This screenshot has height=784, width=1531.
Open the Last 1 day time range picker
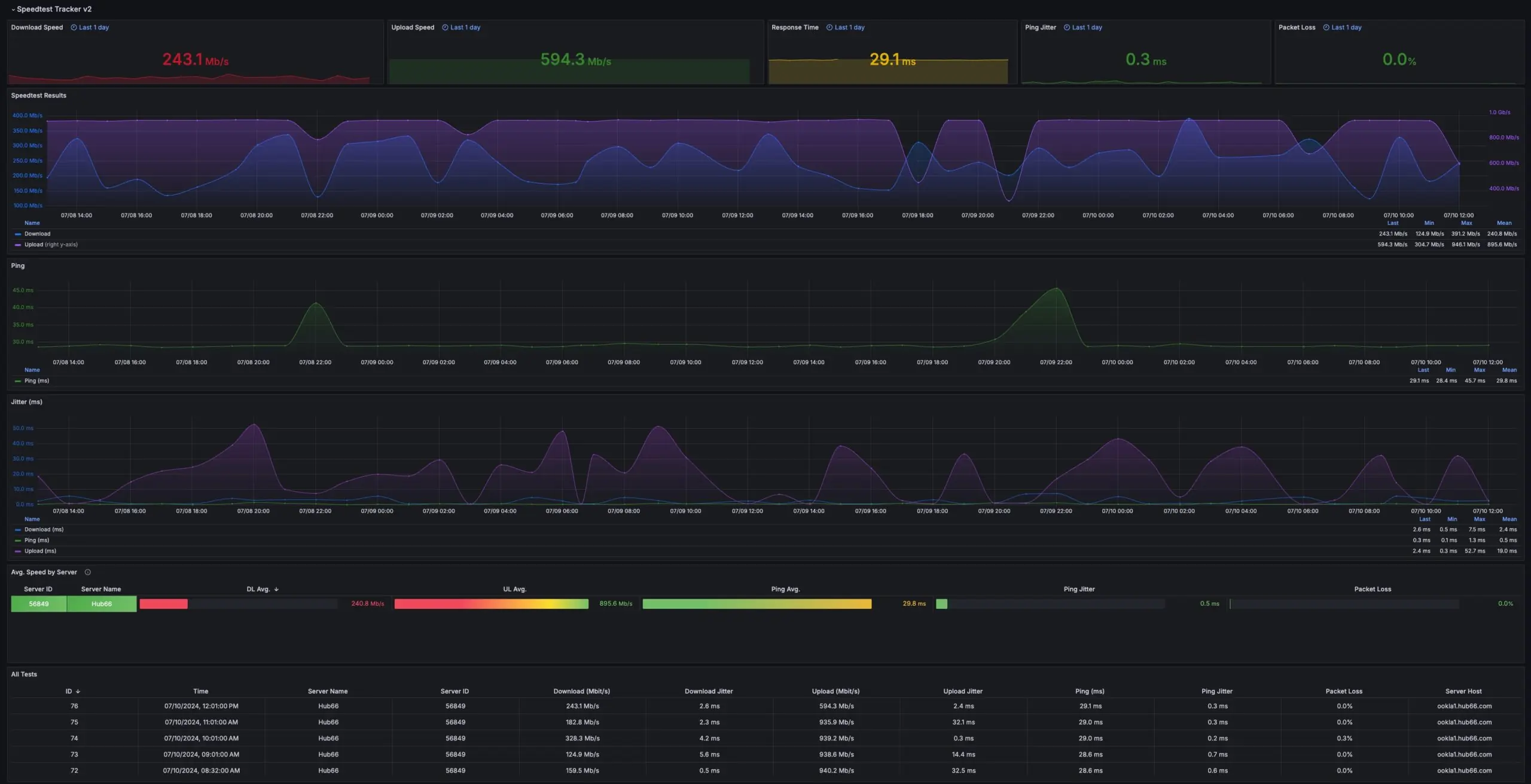coord(94,27)
